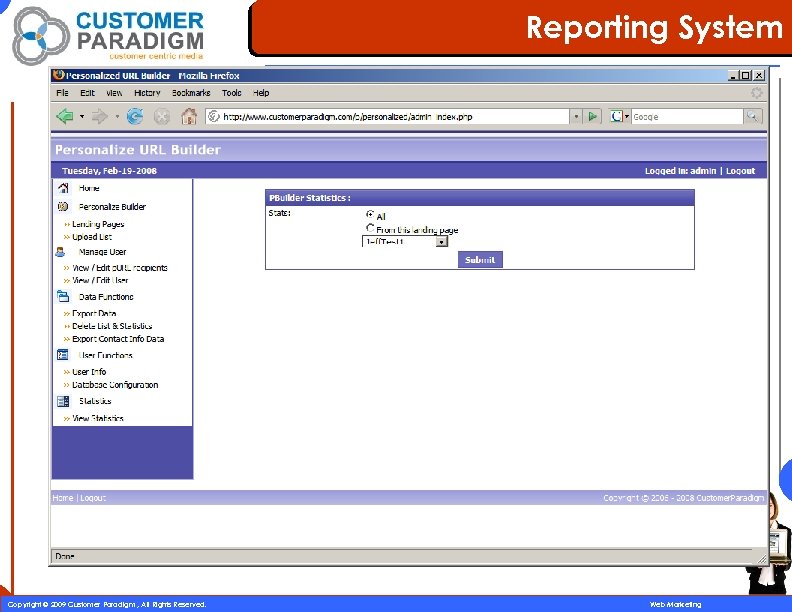792x612 pixels.
Task: Select the From this landing page radio button
Action: coord(370,228)
